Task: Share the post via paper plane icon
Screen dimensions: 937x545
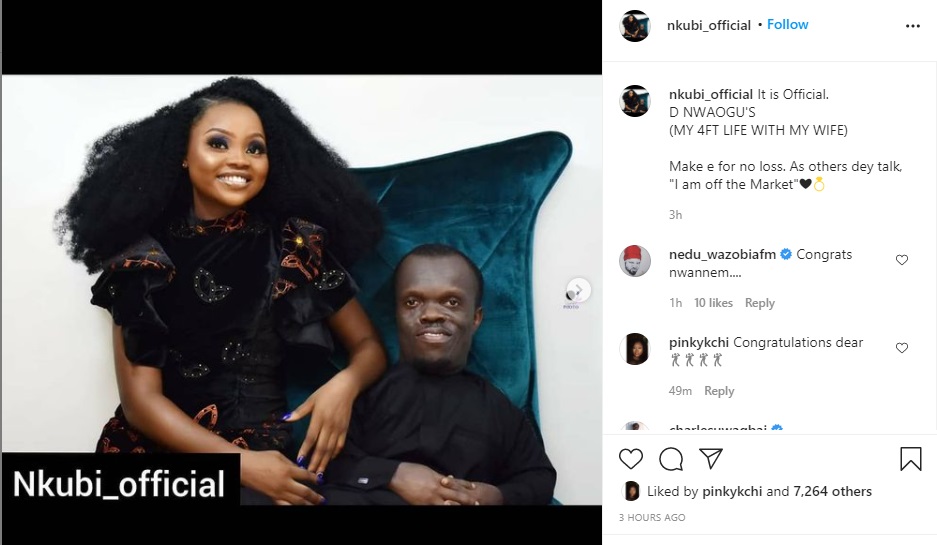Action: point(711,458)
